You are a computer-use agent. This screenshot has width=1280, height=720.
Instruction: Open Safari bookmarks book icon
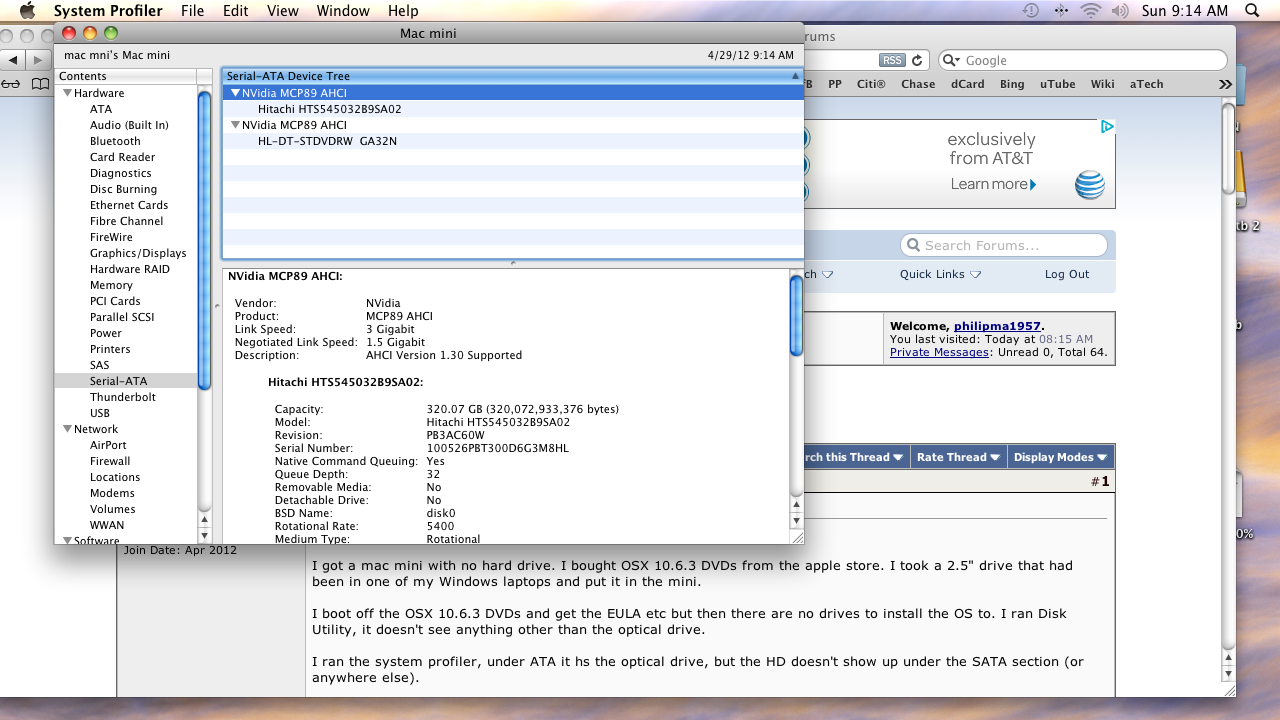39,84
